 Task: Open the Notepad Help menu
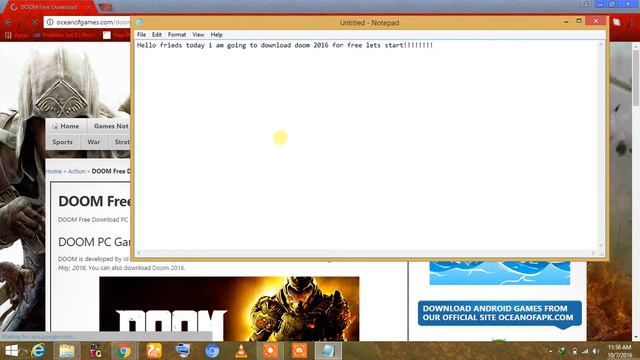(x=216, y=35)
